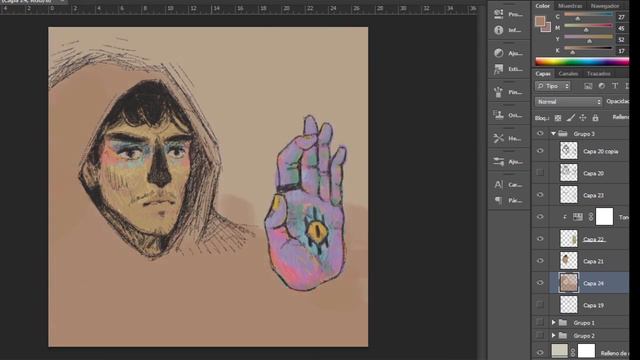This screenshot has width=640, height=360.
Task: Click the link icon on Relleno de color layer
Action: (x=573, y=351)
